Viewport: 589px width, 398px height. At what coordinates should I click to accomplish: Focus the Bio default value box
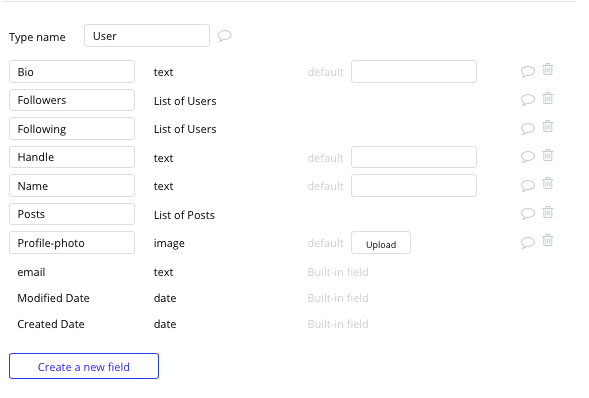414,71
